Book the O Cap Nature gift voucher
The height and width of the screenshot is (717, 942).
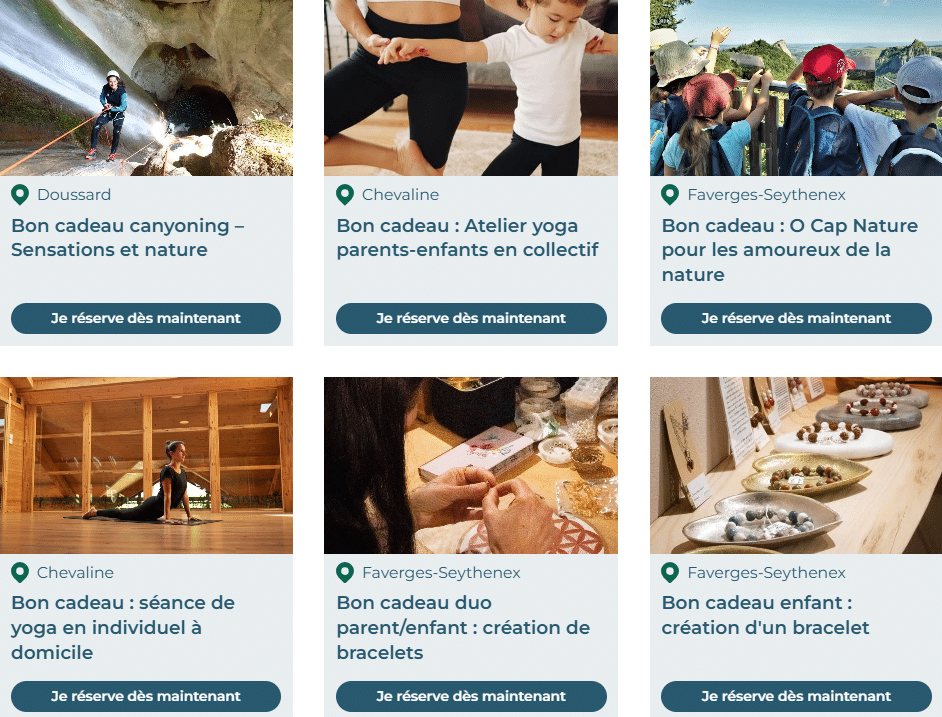click(x=796, y=318)
